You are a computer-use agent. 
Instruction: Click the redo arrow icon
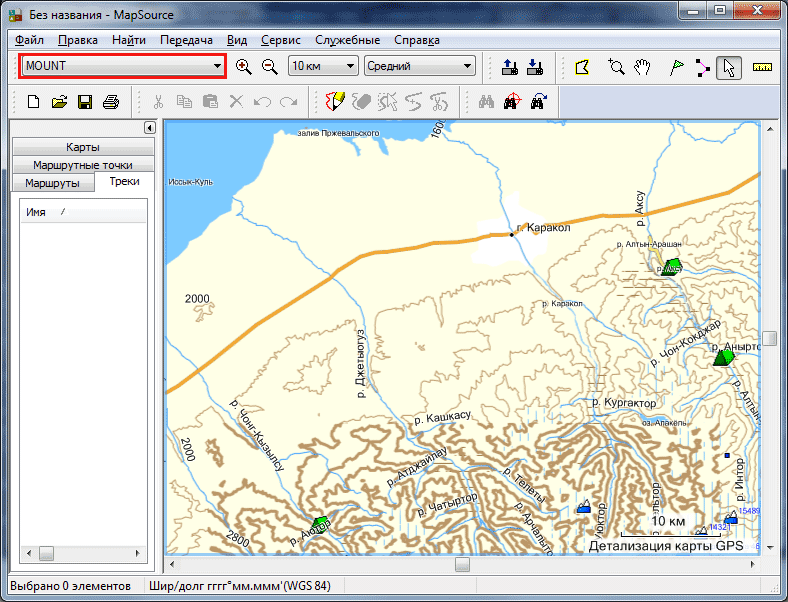coord(288,102)
